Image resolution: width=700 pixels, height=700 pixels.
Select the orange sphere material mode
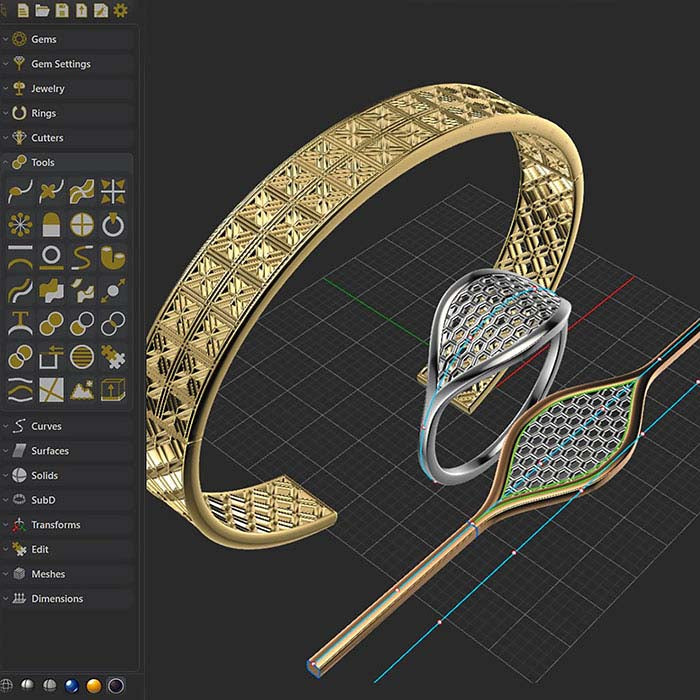pos(94,685)
